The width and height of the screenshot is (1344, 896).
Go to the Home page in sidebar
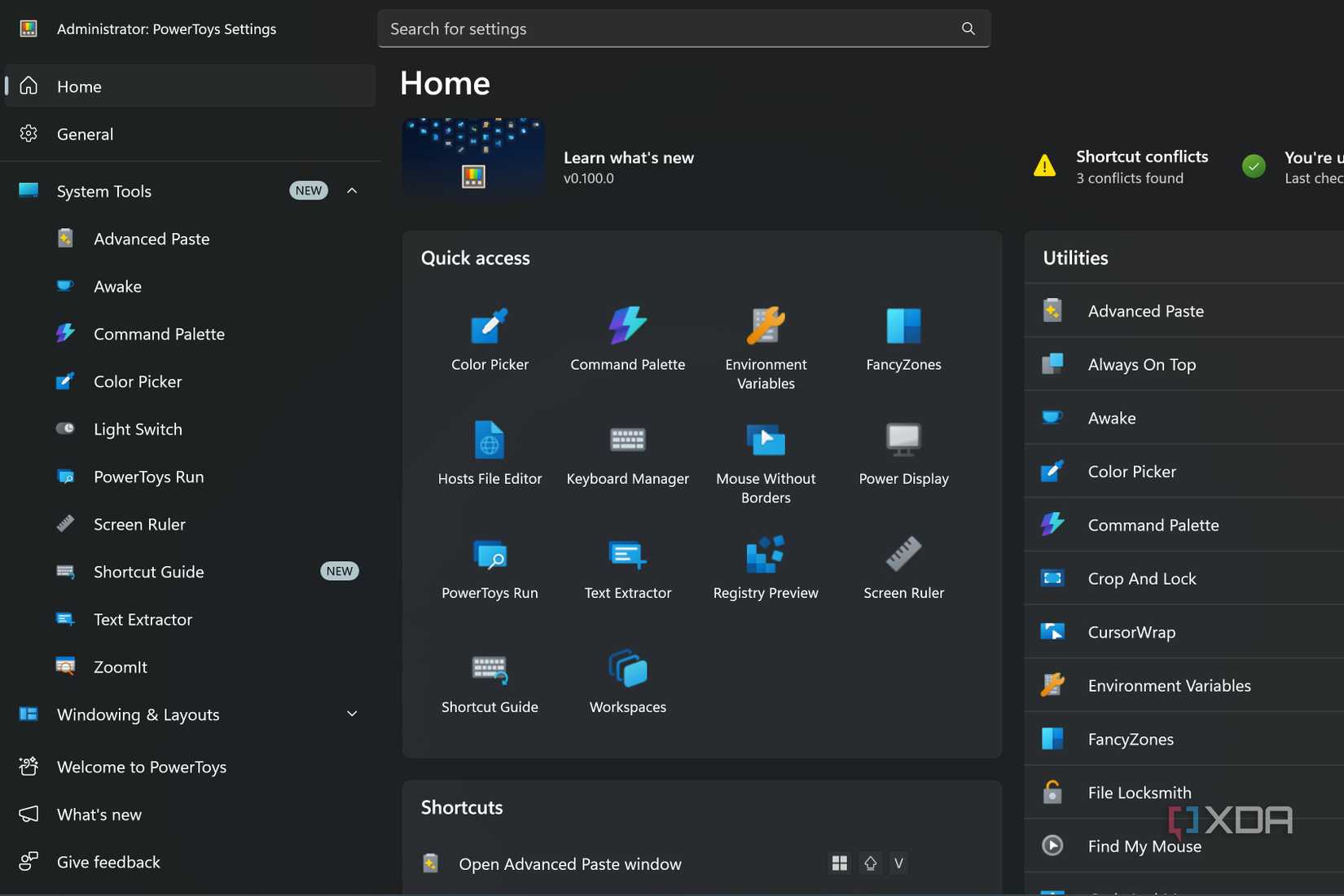[191, 86]
